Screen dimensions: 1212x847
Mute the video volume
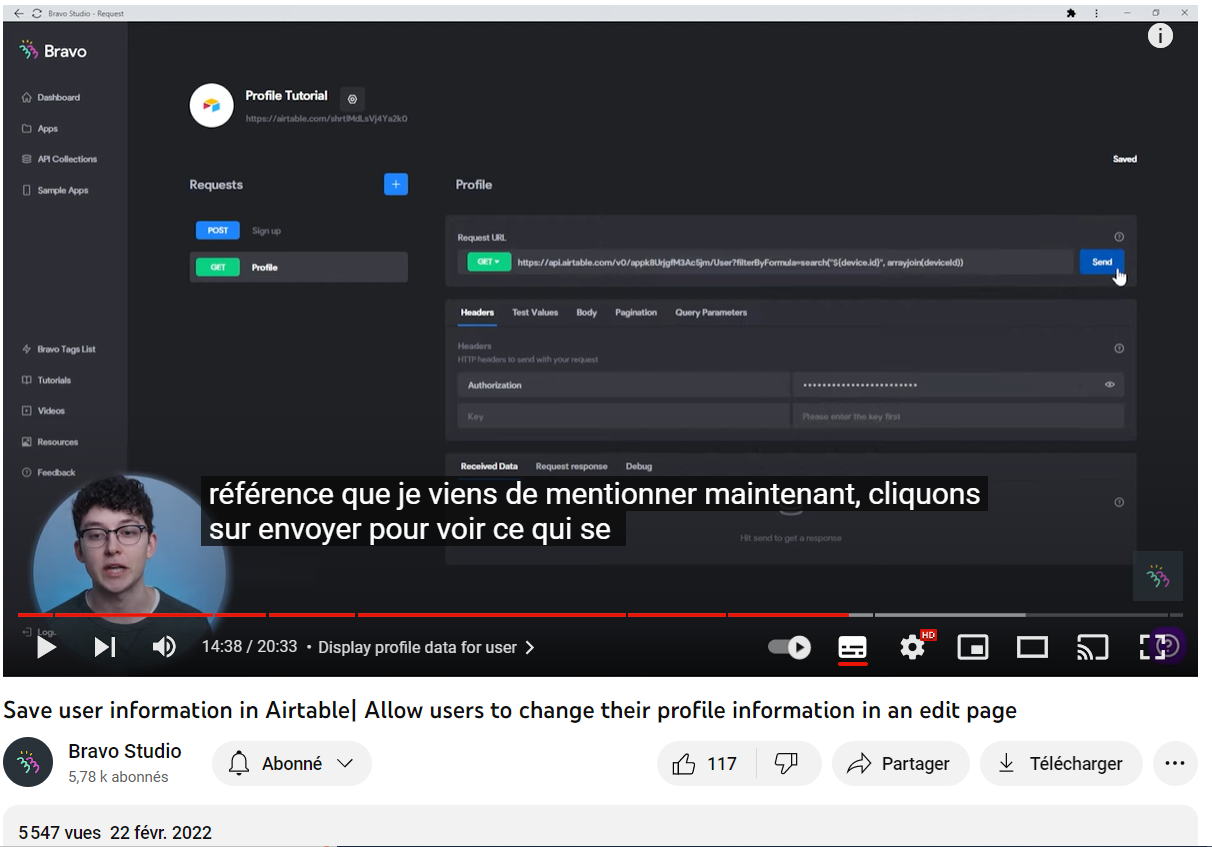[164, 647]
